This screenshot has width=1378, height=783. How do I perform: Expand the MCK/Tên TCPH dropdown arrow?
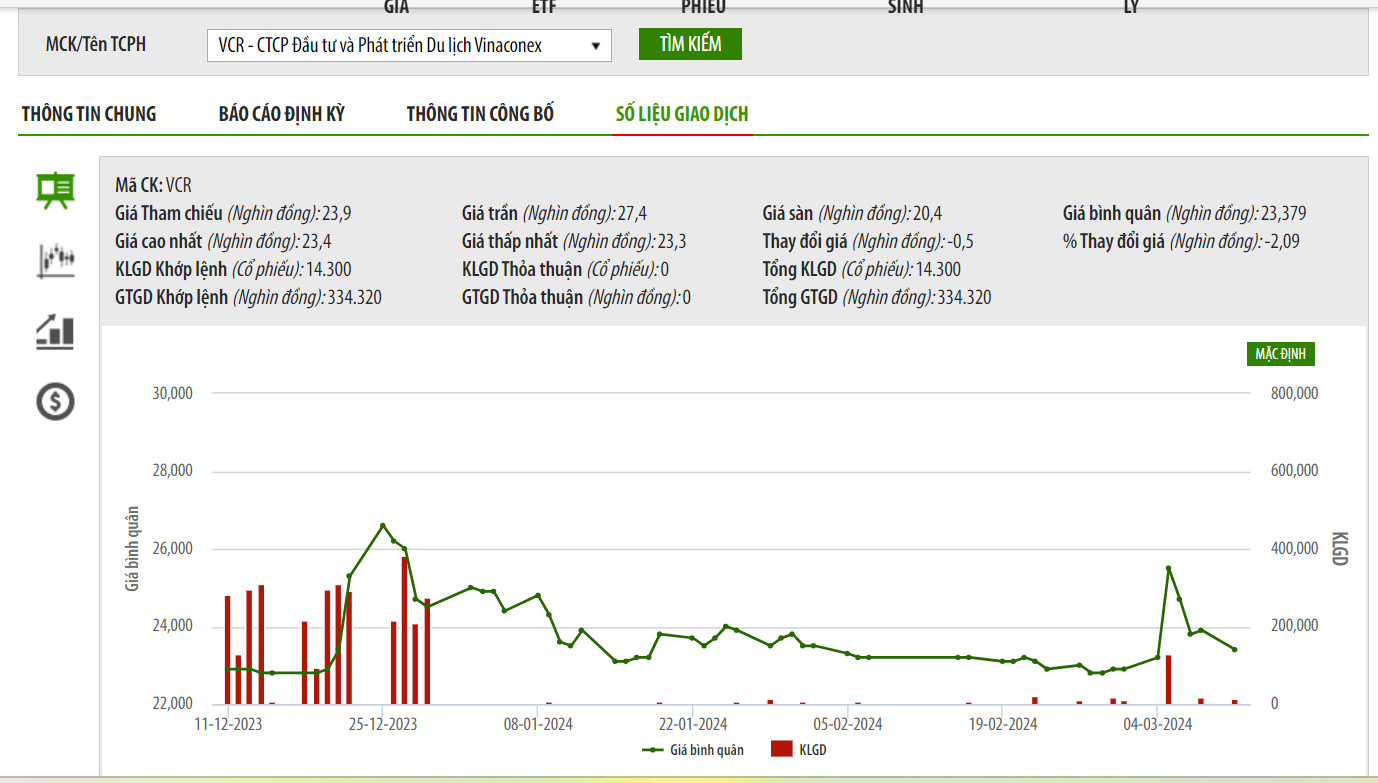tap(596, 45)
